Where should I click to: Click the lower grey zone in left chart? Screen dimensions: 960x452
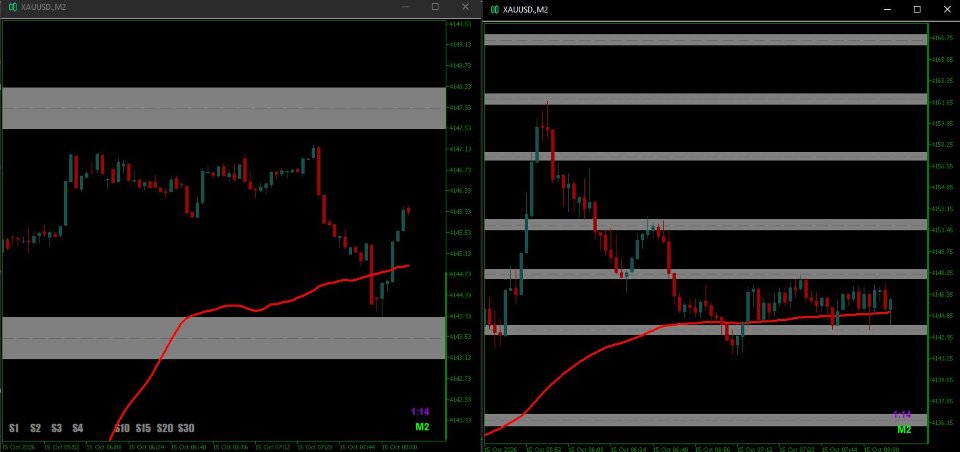pos(223,337)
